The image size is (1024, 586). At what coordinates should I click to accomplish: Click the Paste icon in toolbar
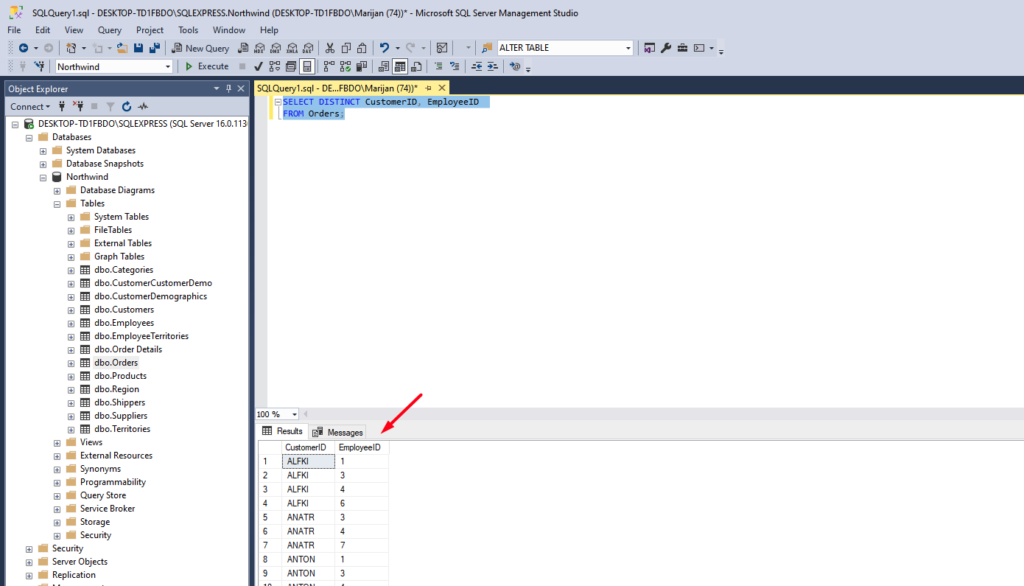click(x=362, y=48)
